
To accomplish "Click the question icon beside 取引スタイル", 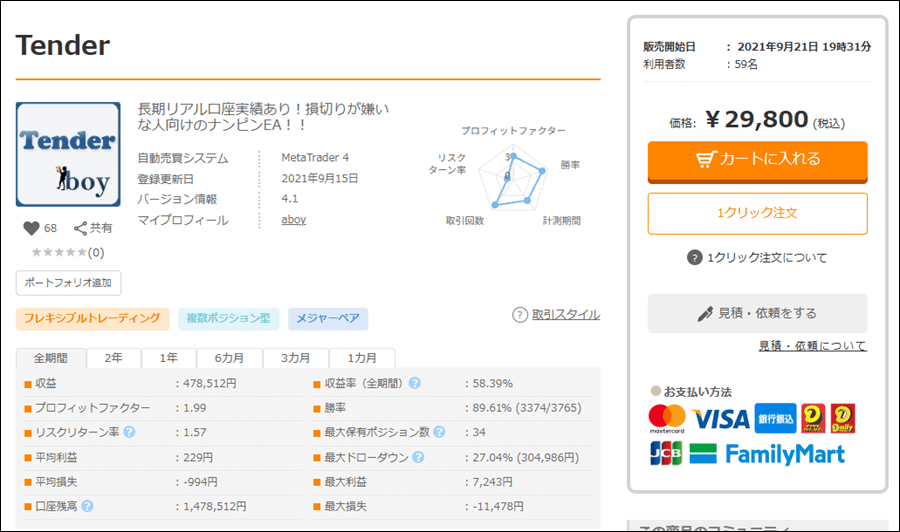I will pyautogui.click(x=519, y=315).
